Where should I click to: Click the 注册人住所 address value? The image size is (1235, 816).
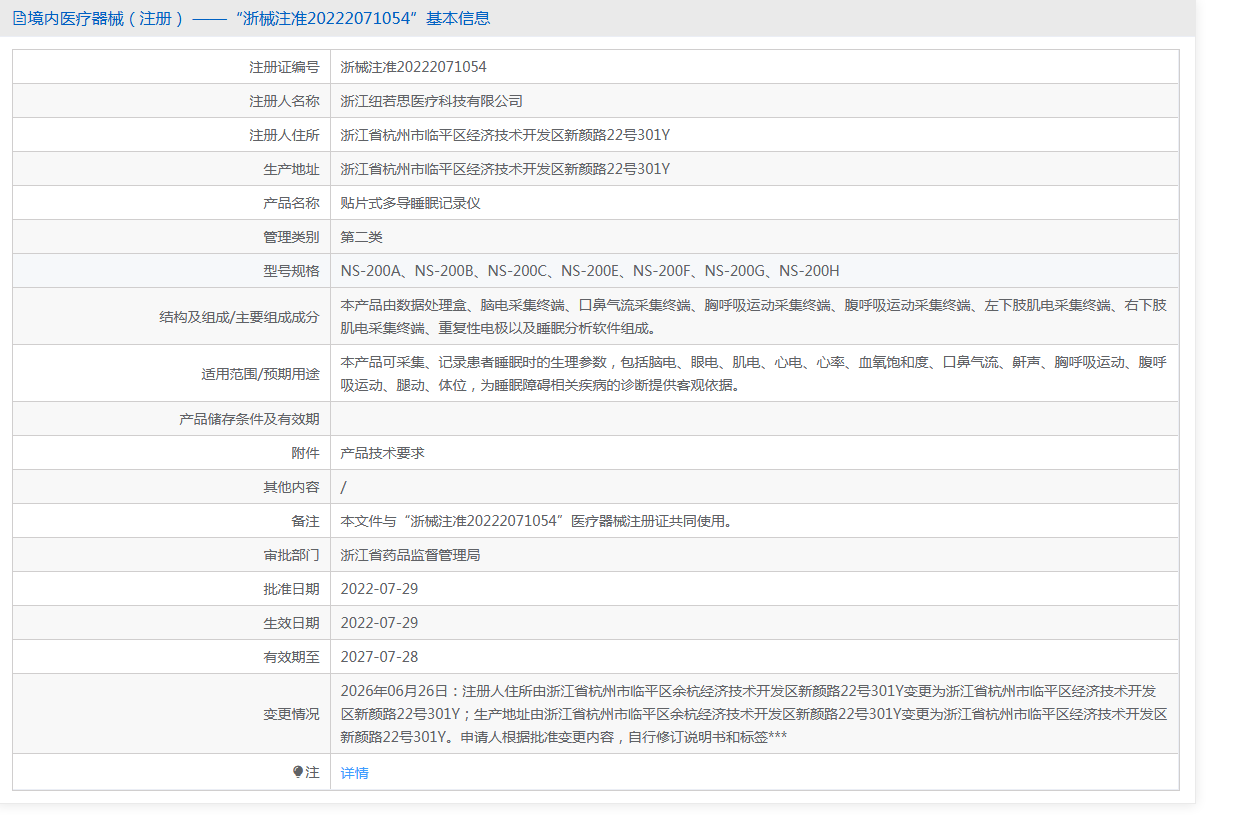[505, 135]
